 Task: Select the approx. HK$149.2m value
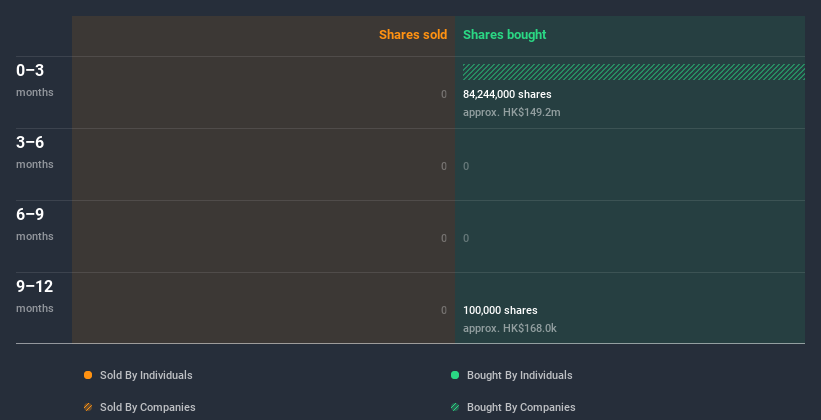512,112
